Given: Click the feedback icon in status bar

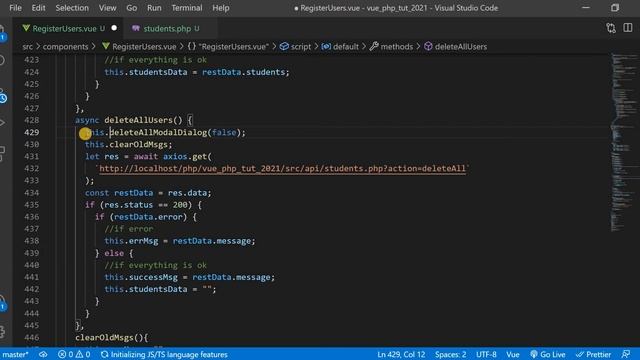Looking at the screenshot, I should pos(626,354).
